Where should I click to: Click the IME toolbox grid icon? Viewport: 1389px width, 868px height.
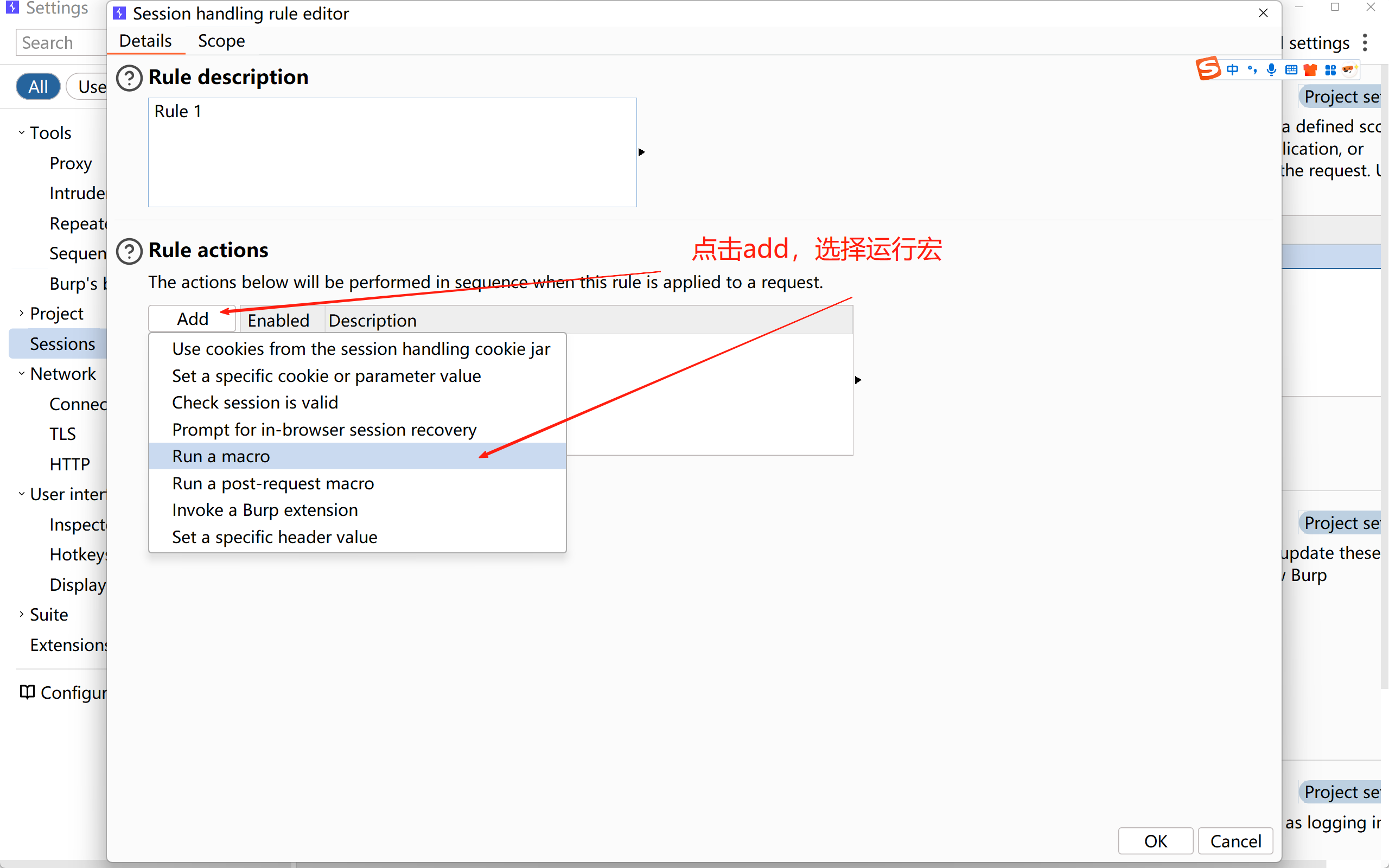[1330, 69]
